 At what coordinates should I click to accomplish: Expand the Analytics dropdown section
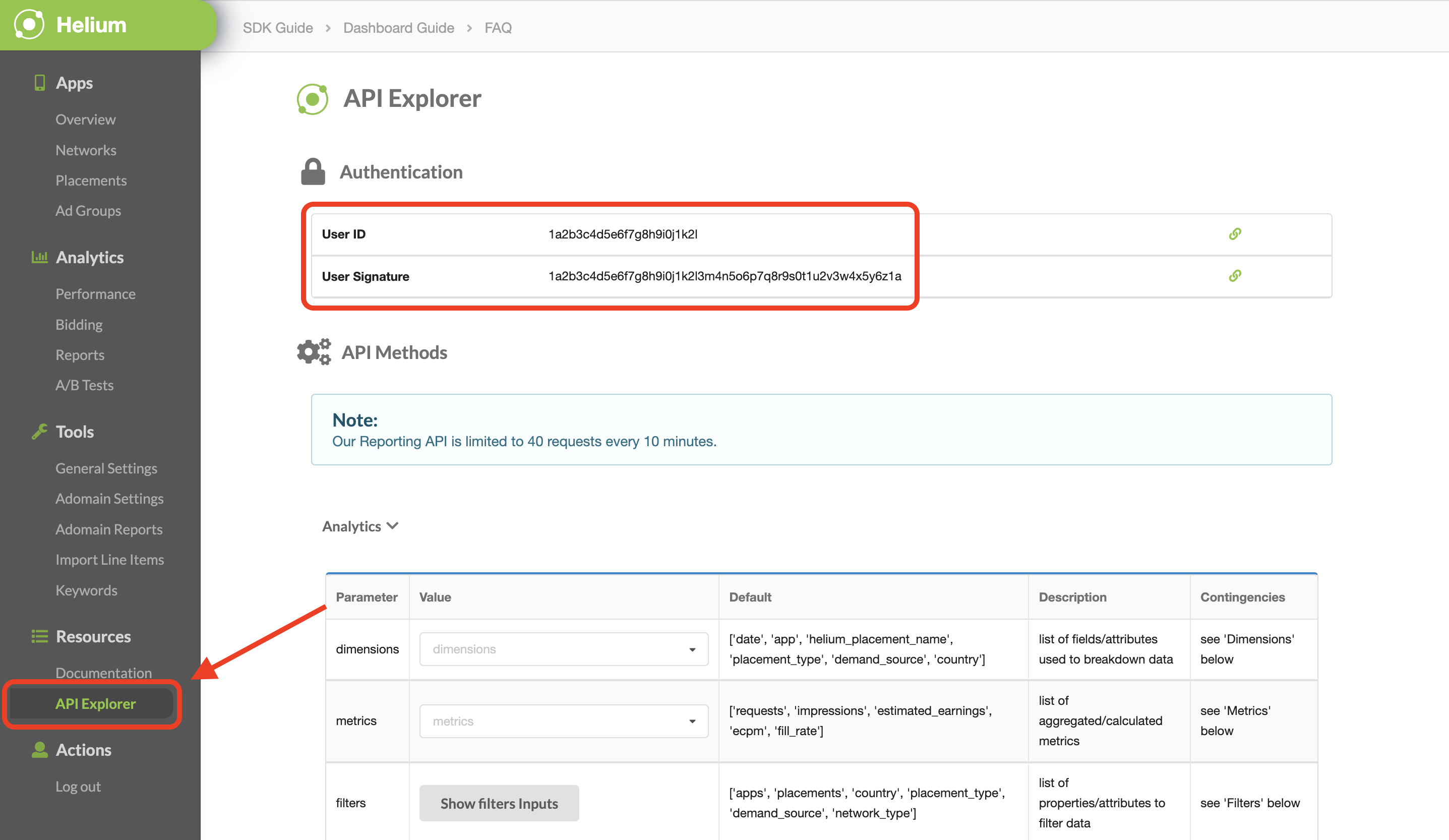[359, 525]
